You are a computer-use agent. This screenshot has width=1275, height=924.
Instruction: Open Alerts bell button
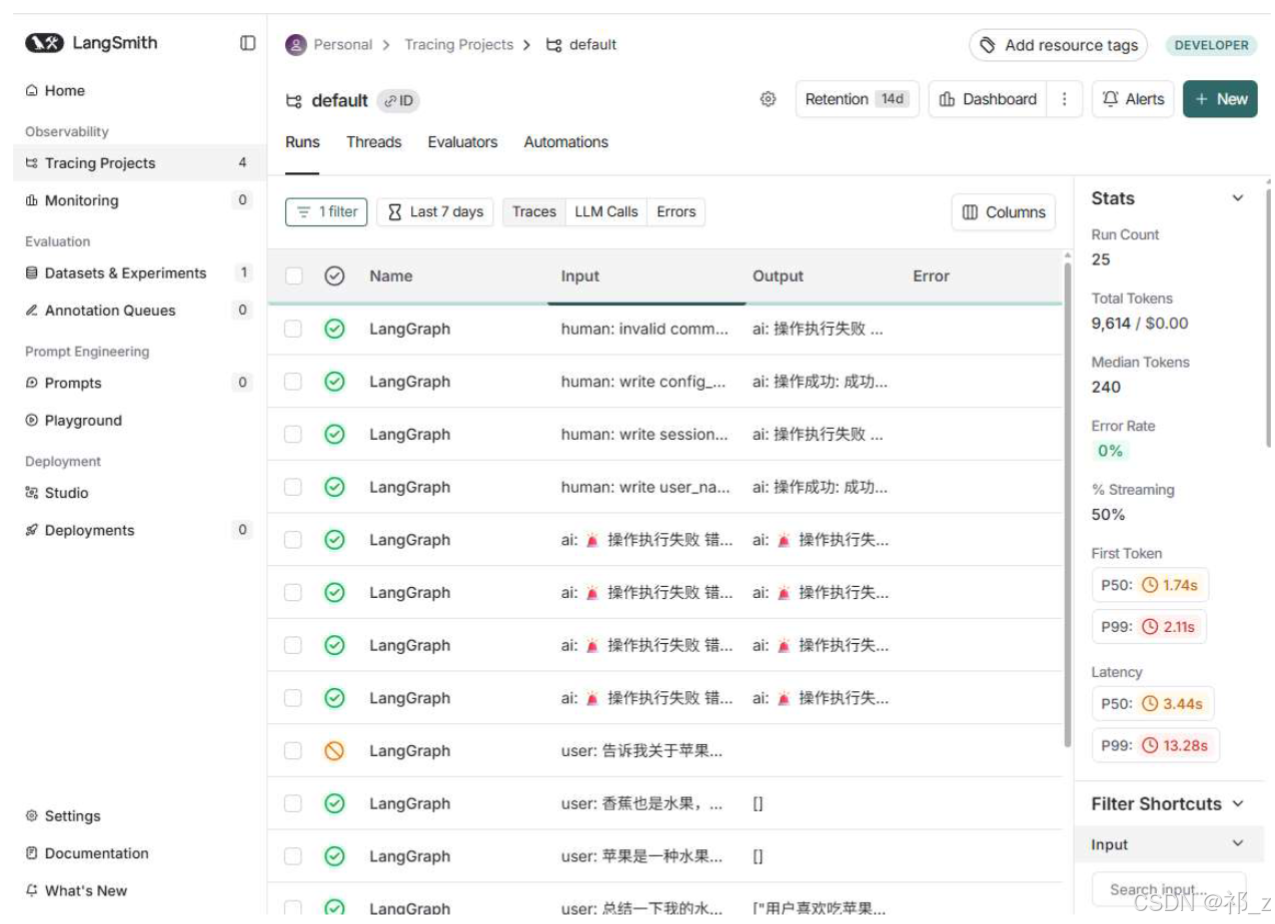coord(1133,99)
